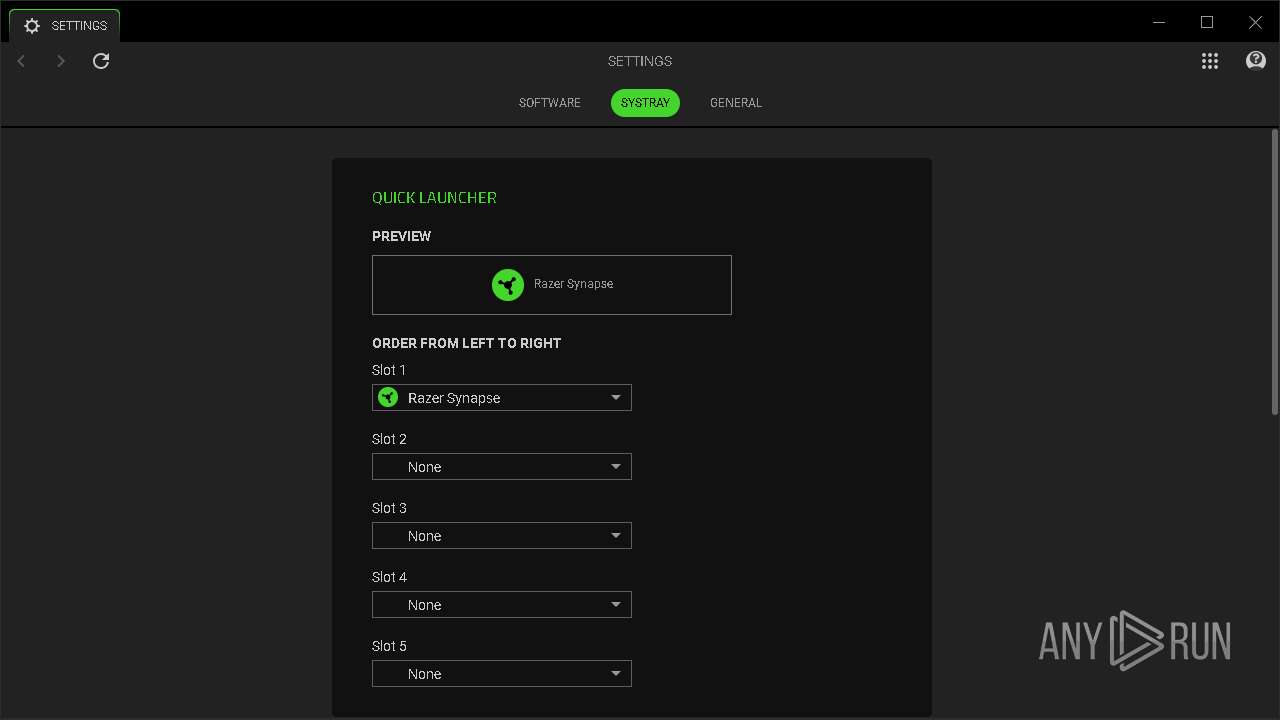1280x720 pixels.
Task: Click the Quick Launcher preview box
Action: coord(552,285)
